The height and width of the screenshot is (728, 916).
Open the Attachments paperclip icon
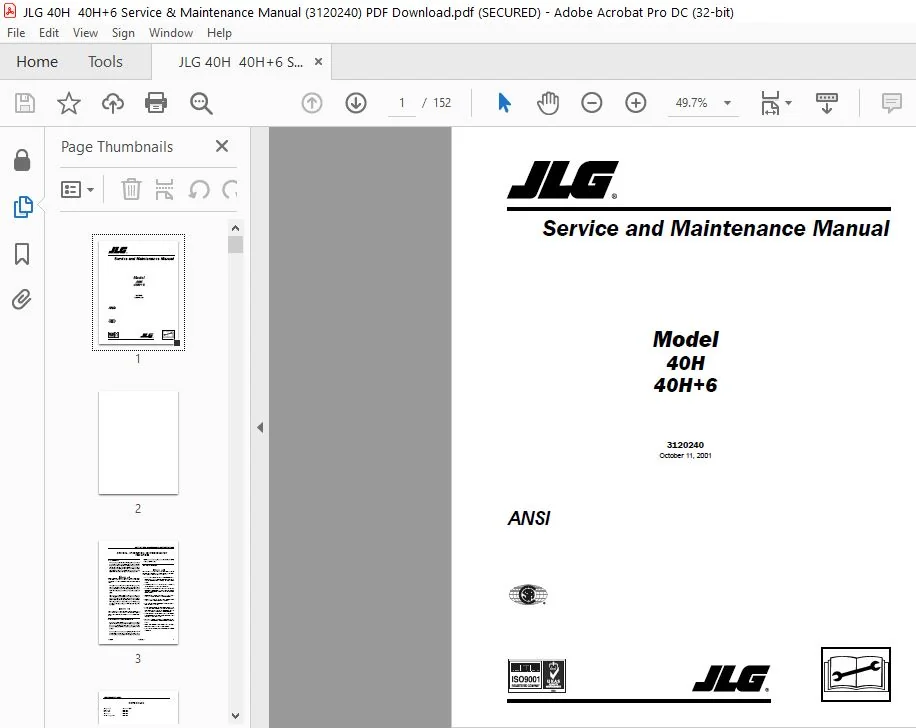tap(22, 300)
